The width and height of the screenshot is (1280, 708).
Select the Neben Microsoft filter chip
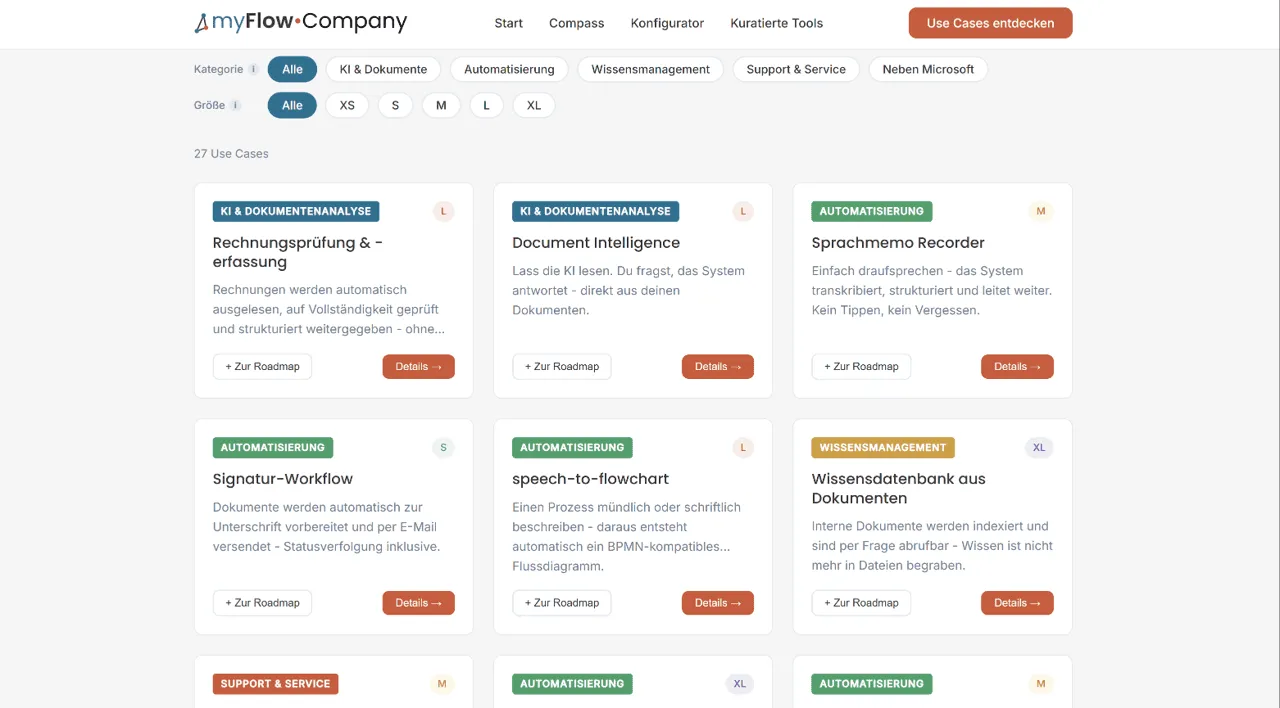click(928, 69)
